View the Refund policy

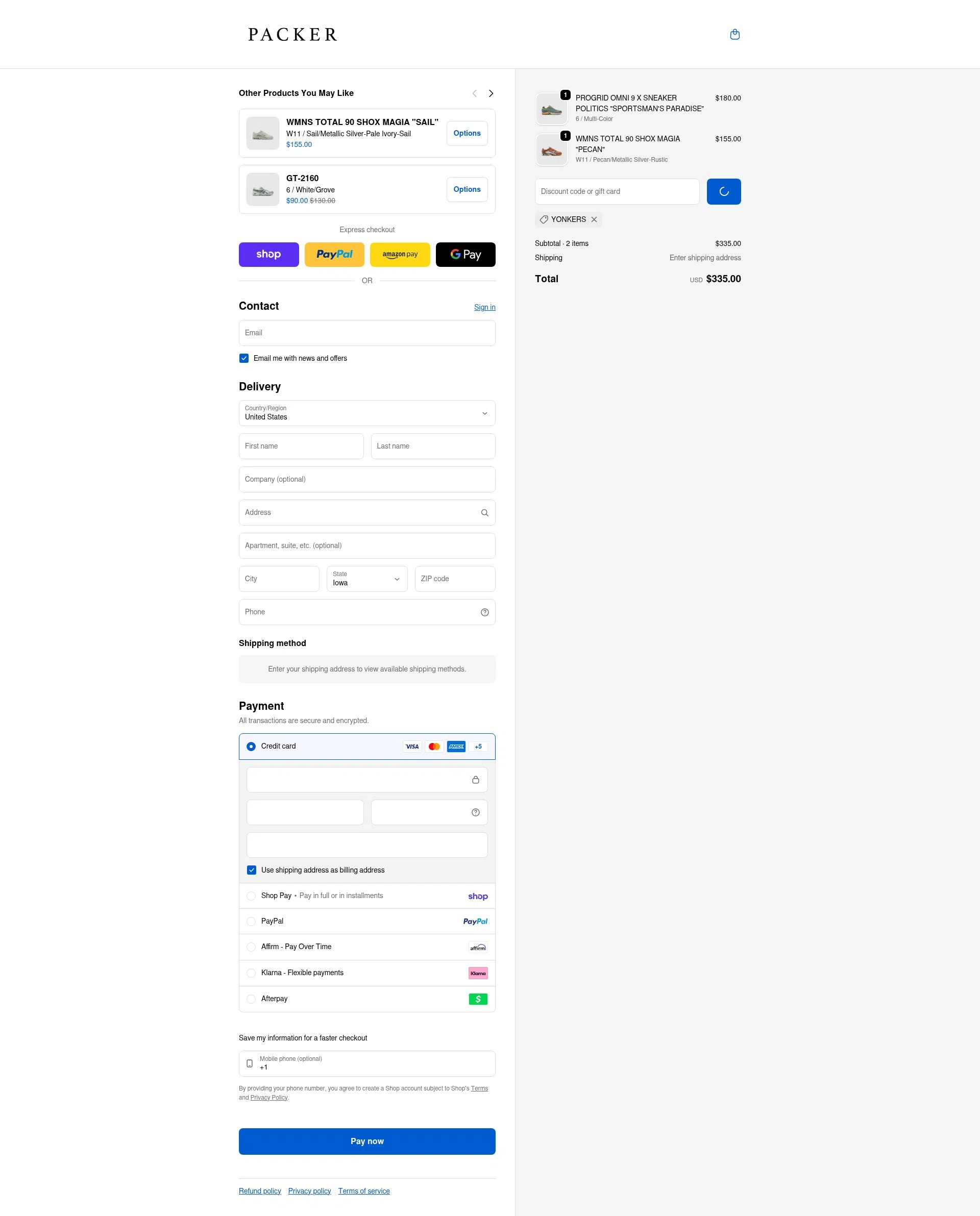pos(259,1190)
